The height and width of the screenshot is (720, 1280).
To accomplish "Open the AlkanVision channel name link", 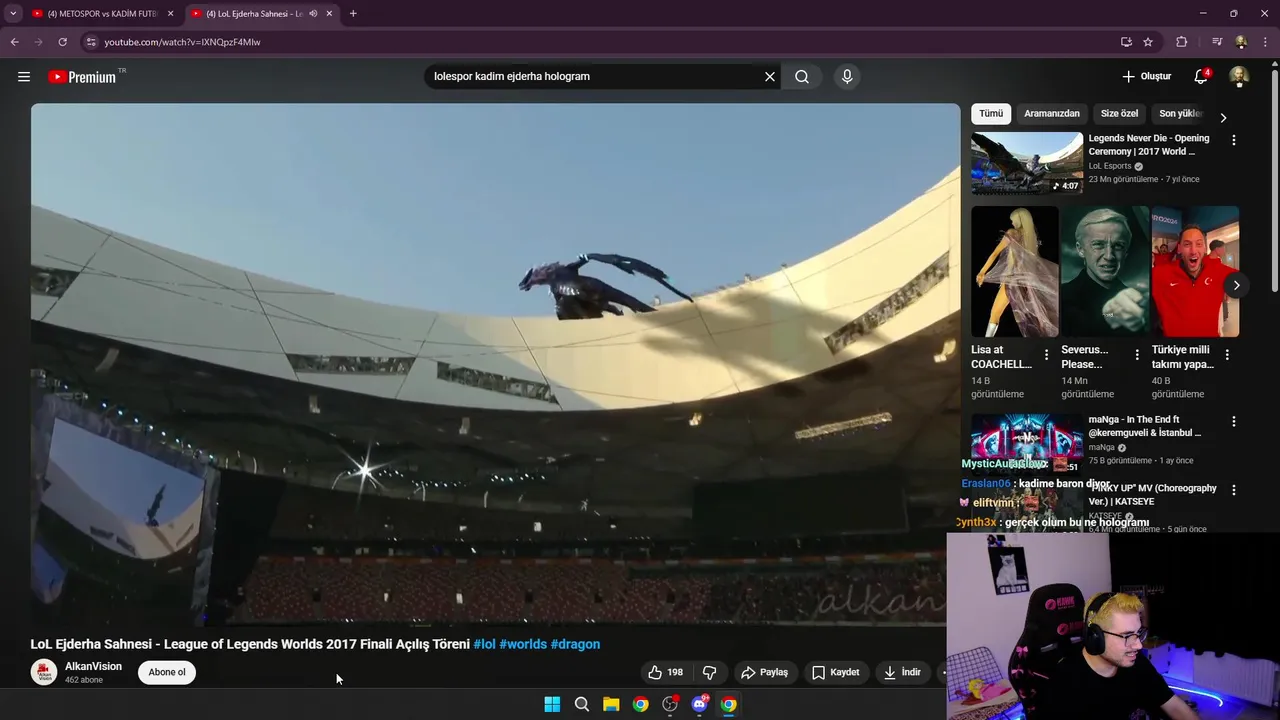I will pyautogui.click(x=93, y=666).
